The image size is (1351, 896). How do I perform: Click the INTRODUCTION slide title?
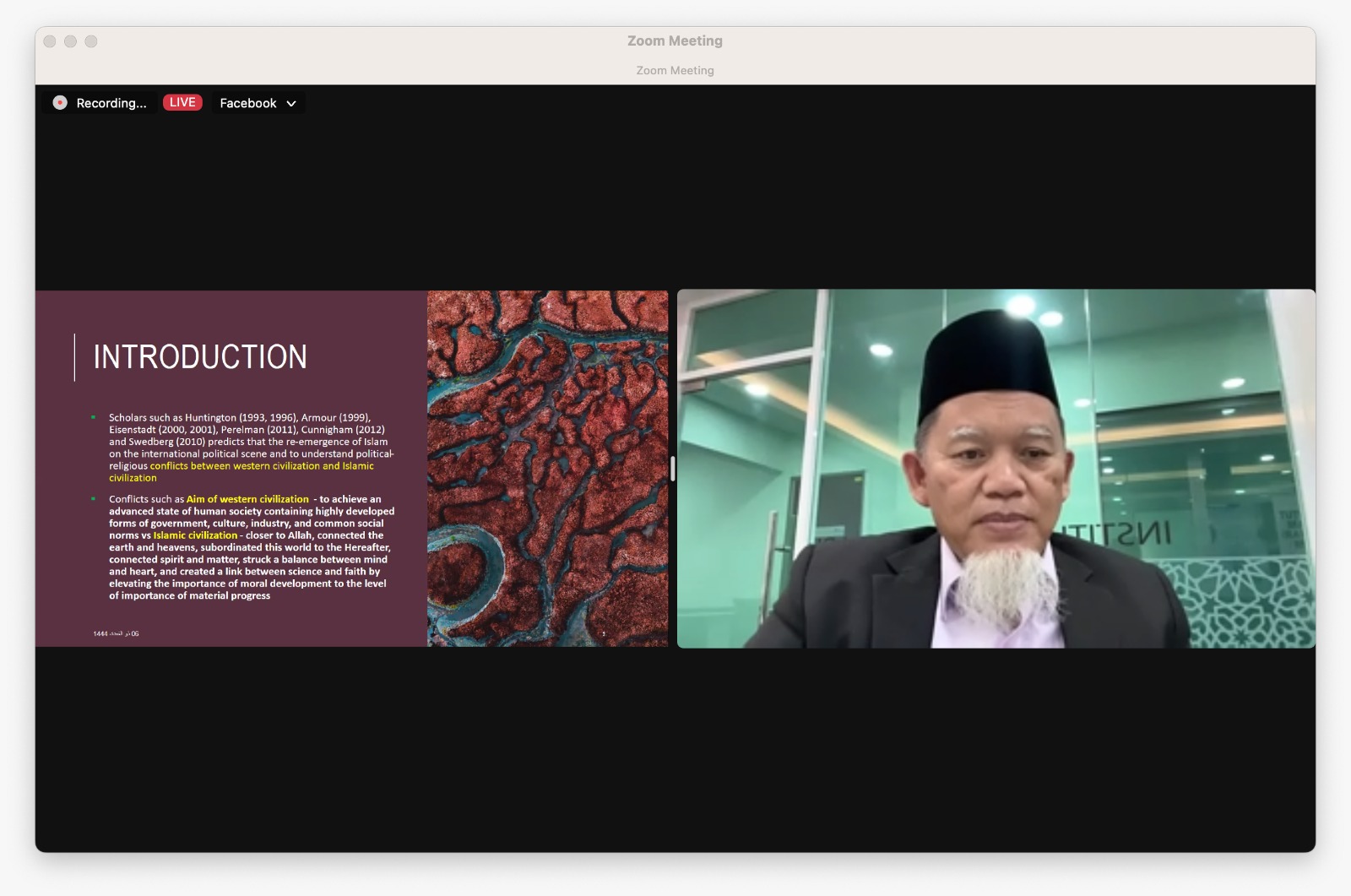(200, 357)
